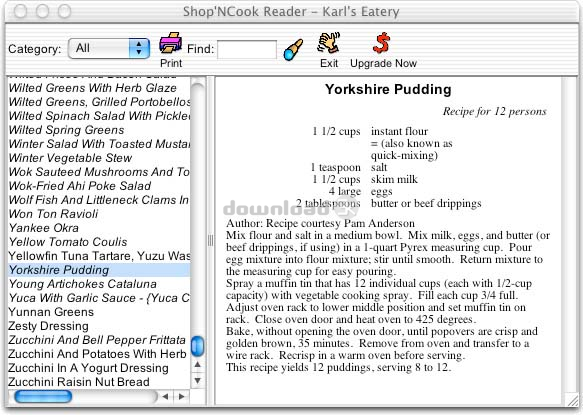
Task: Click the list's horizontal scroll right arrow
Action: coord(182,397)
